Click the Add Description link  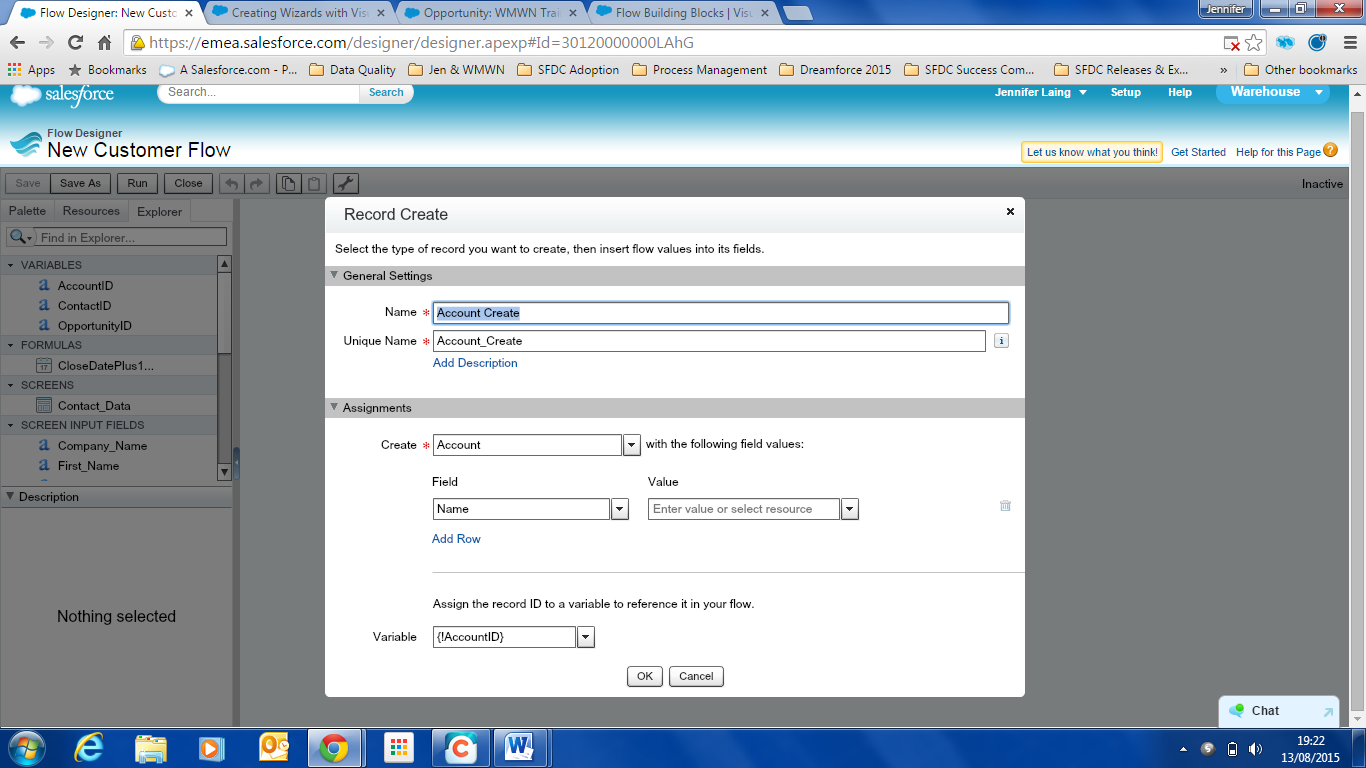pyautogui.click(x=475, y=363)
